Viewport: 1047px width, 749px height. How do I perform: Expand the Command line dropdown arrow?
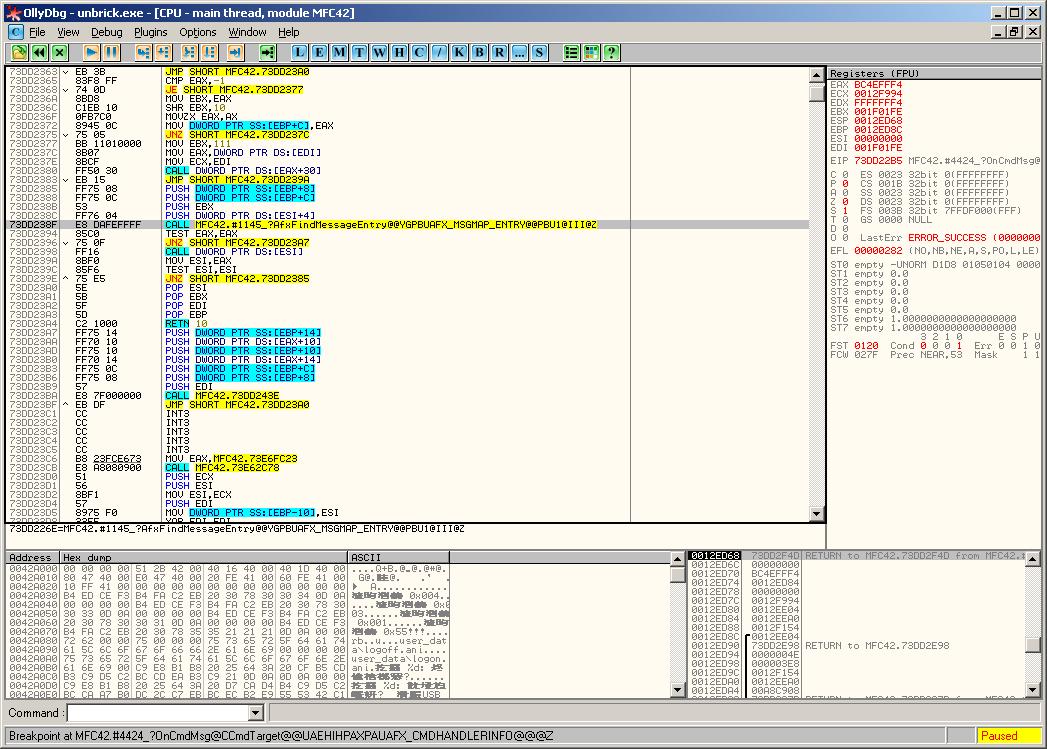255,713
